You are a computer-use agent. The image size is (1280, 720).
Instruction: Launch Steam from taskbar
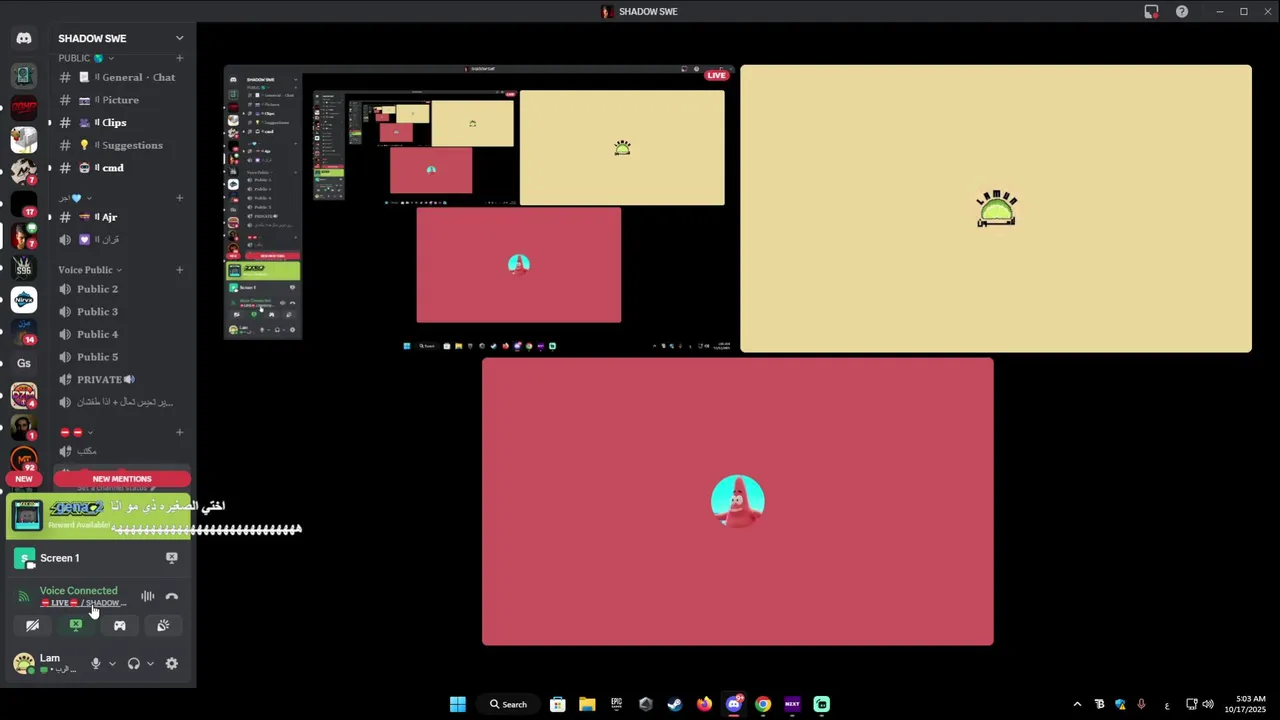[x=675, y=704]
